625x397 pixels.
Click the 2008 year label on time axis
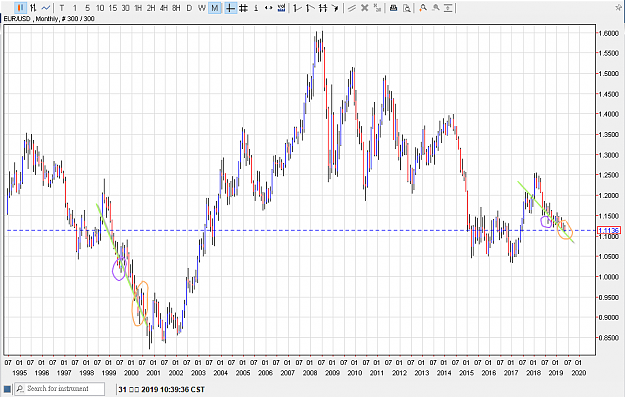click(310, 373)
